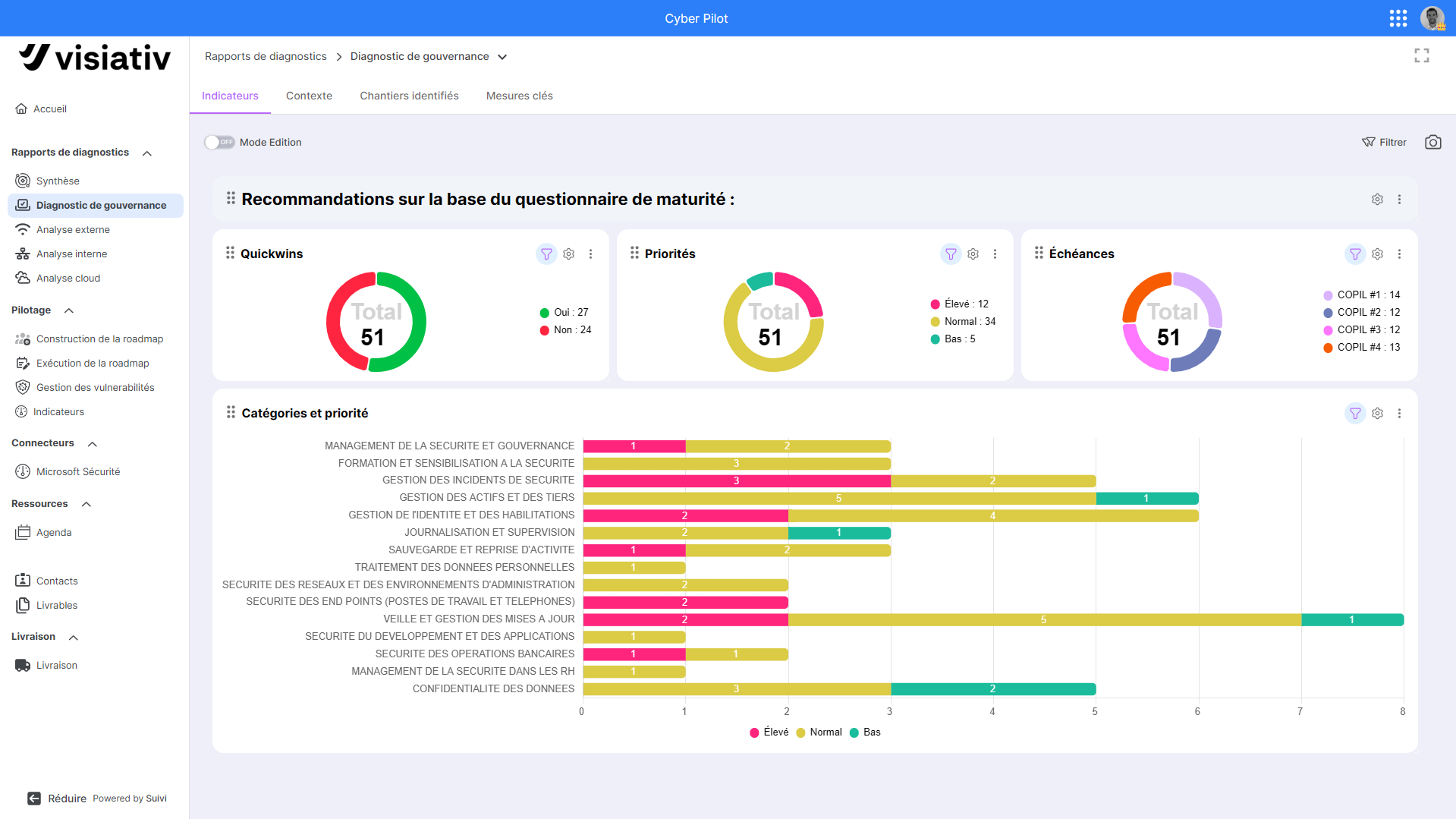1456x819 pixels.
Task: Click Réduire to collapse sidebar
Action: (x=56, y=799)
